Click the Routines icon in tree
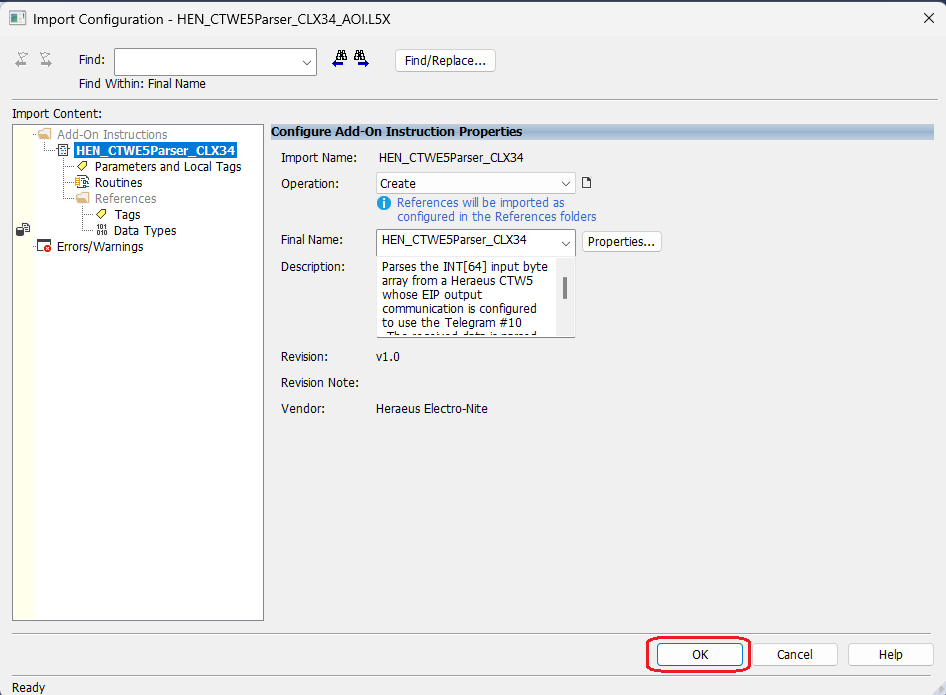The width and height of the screenshot is (946, 695). click(82, 182)
